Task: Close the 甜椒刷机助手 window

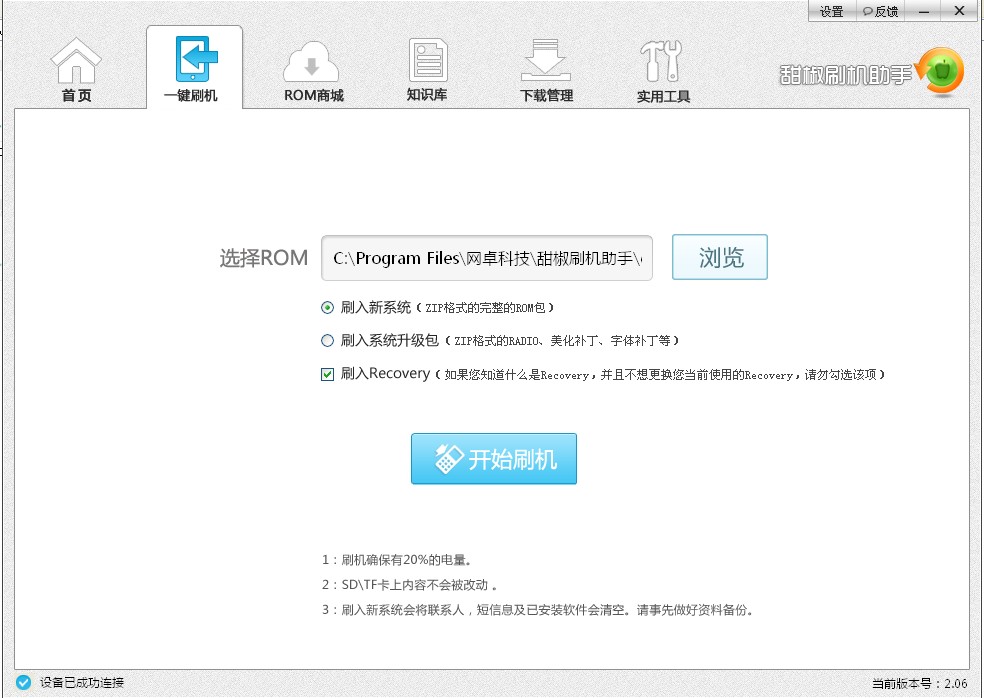Action: click(960, 11)
